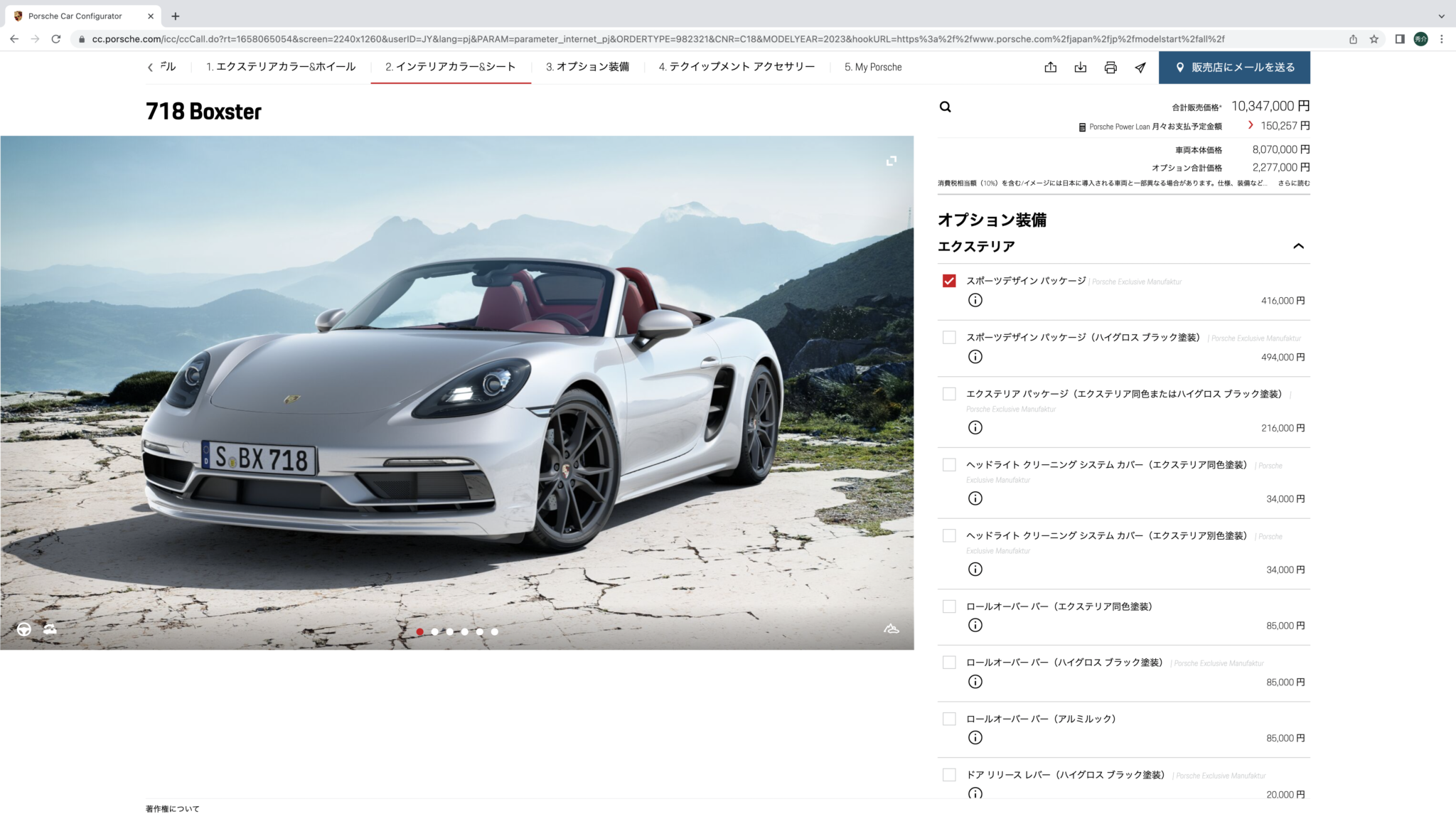Collapse the エクステリア section
Screen dimensions: 1456x819
1298,246
